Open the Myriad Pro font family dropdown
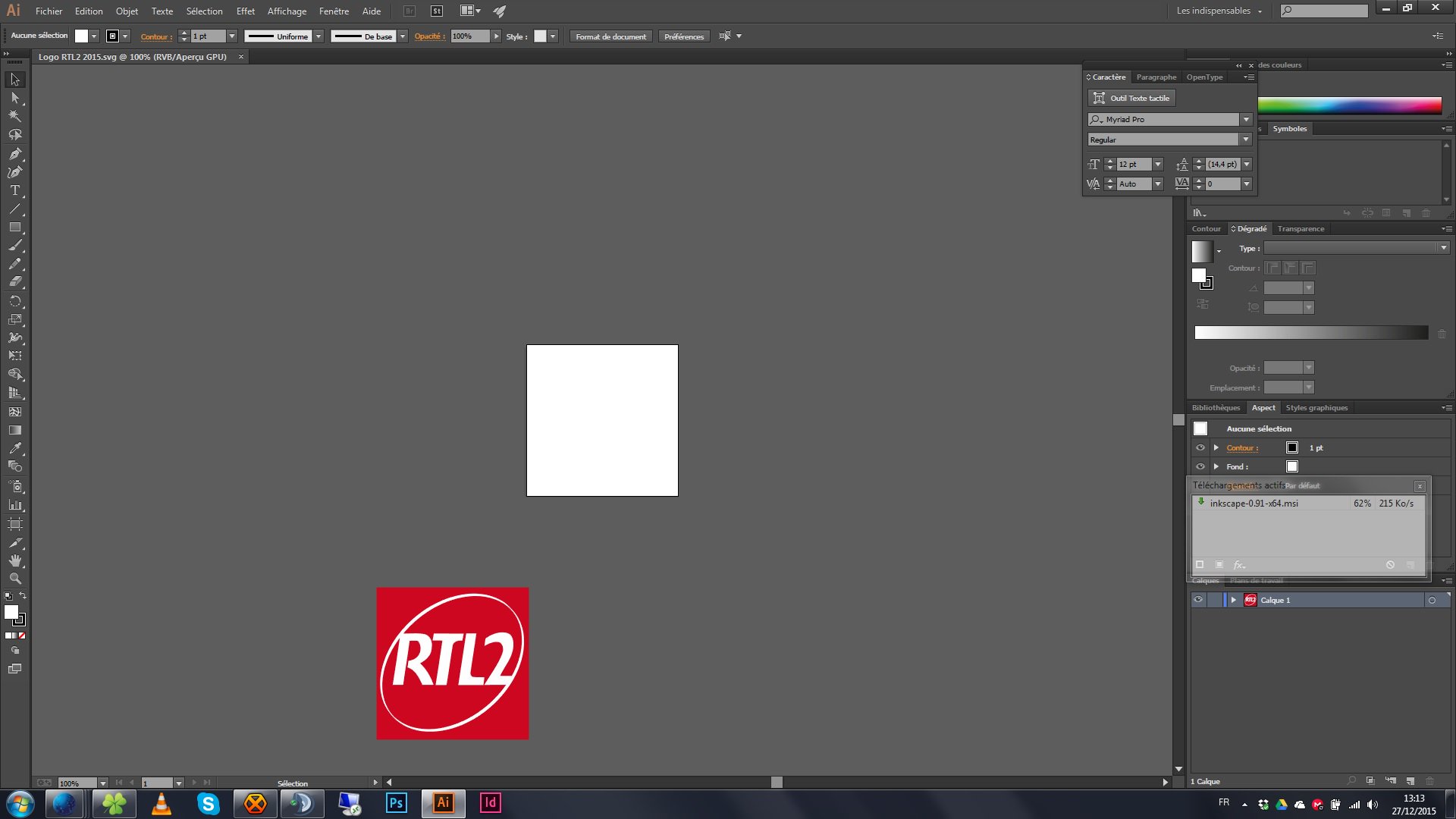Screen dimensions: 1456x819 click(x=1246, y=120)
